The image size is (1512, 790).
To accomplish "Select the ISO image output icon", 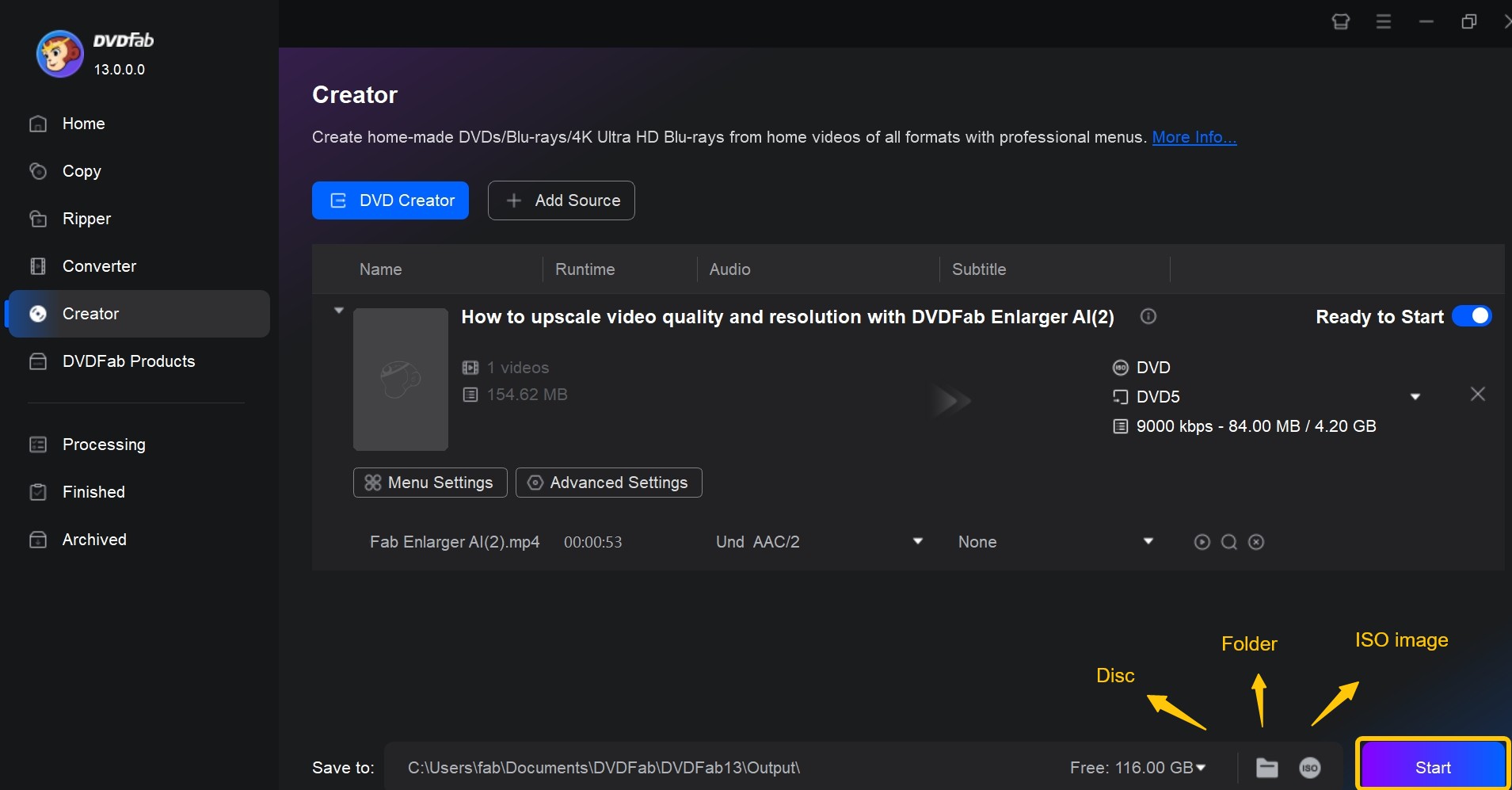I will click(x=1310, y=767).
